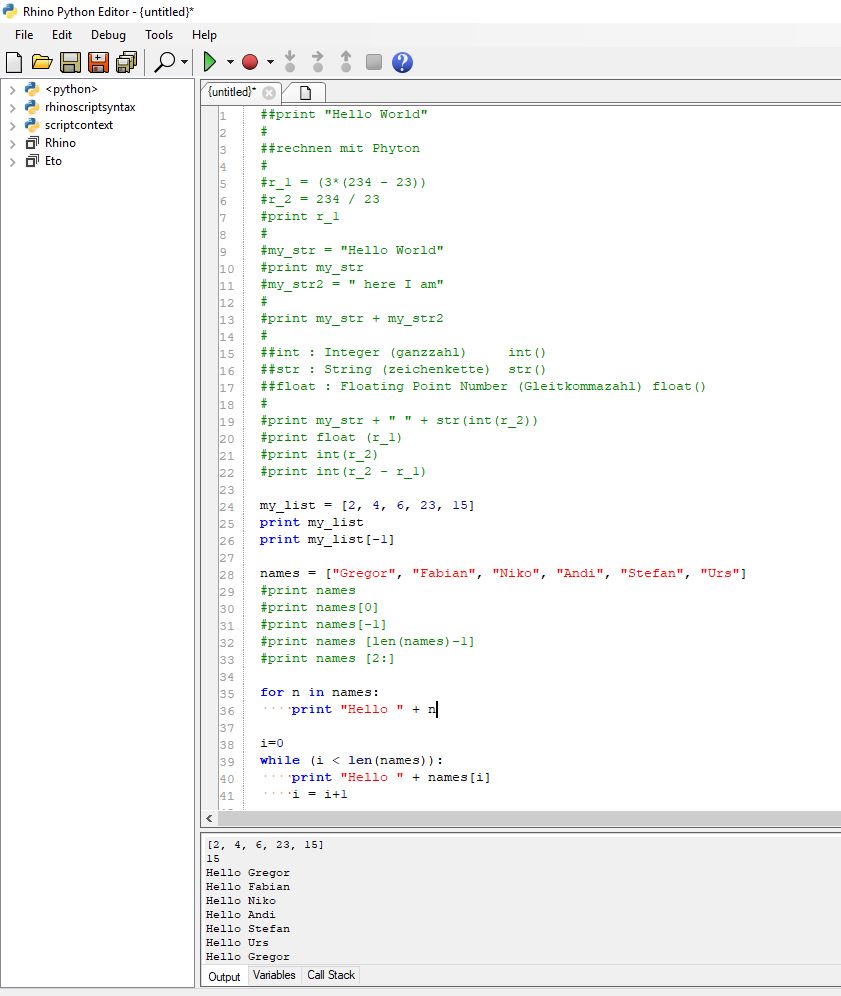Viewport: 841px width, 996px height.
Task: Open the search icon dropdown arrow
Action: 185,63
